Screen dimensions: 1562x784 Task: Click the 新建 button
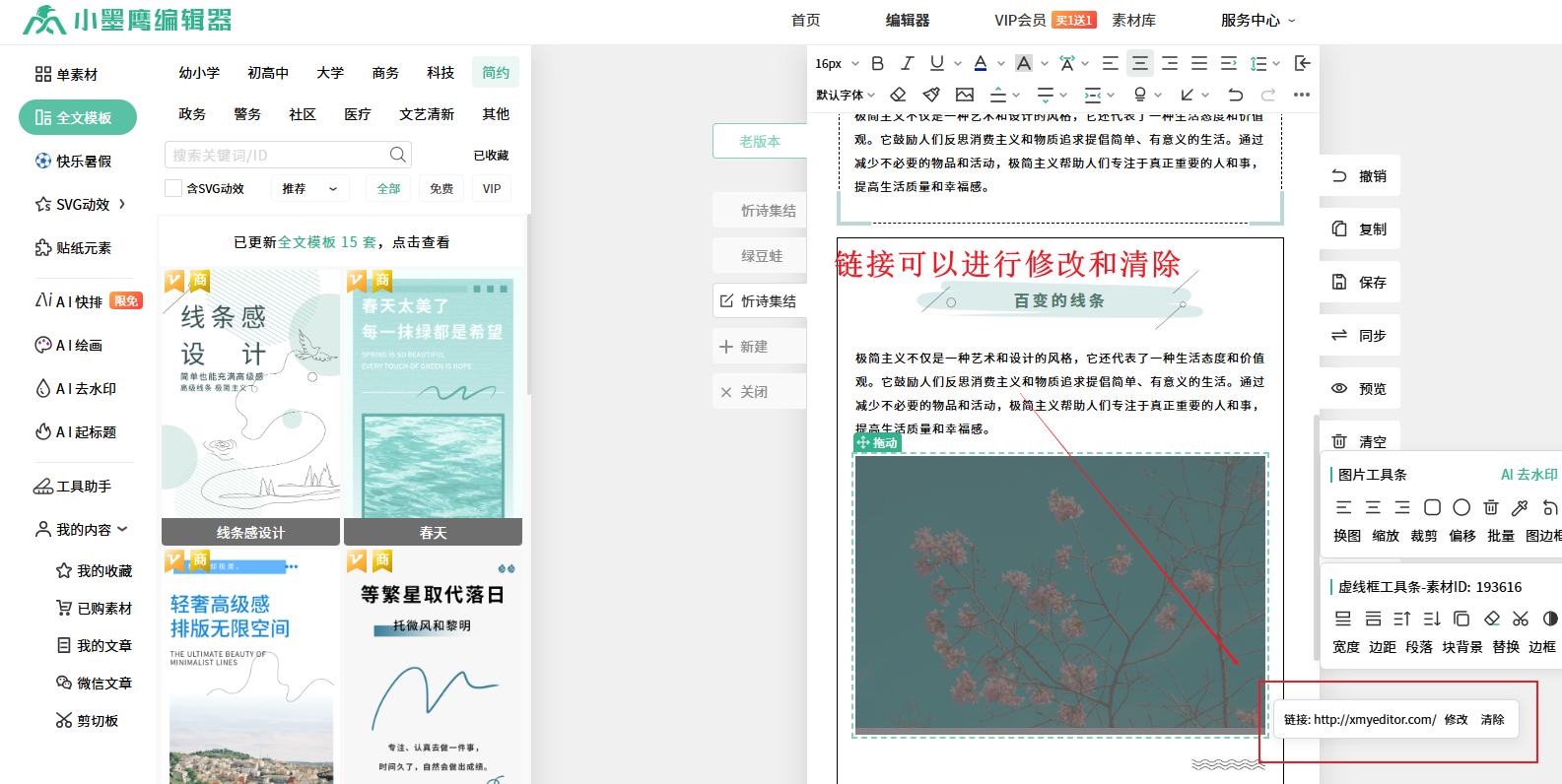(x=759, y=347)
